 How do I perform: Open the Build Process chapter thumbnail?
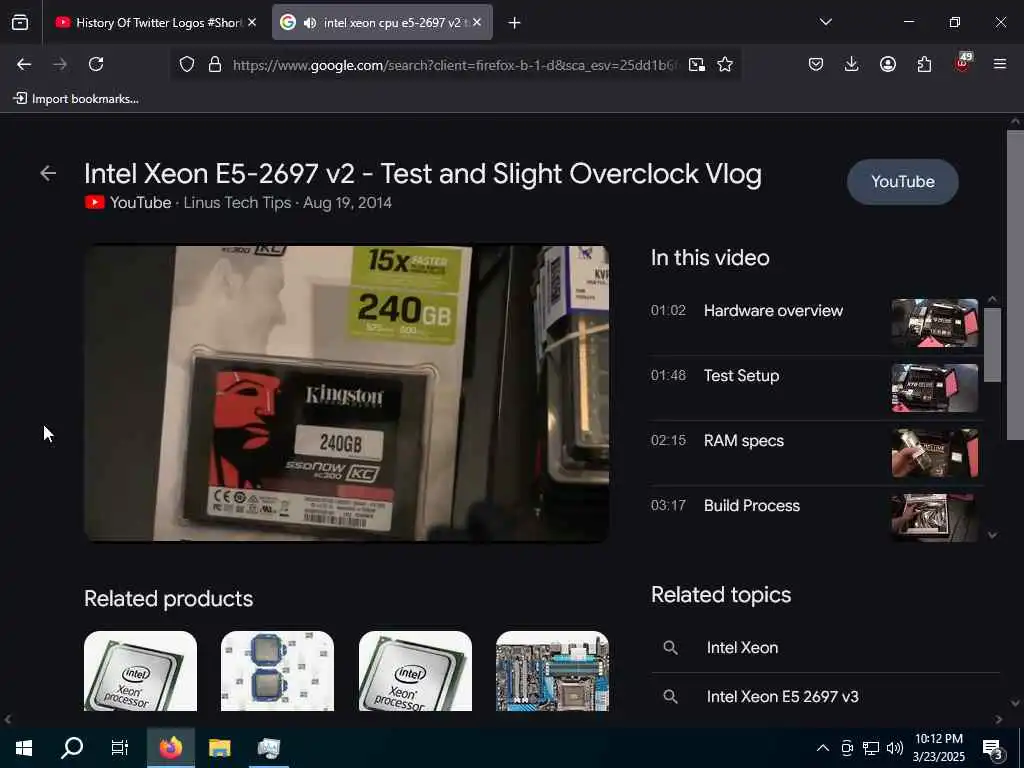point(935,517)
